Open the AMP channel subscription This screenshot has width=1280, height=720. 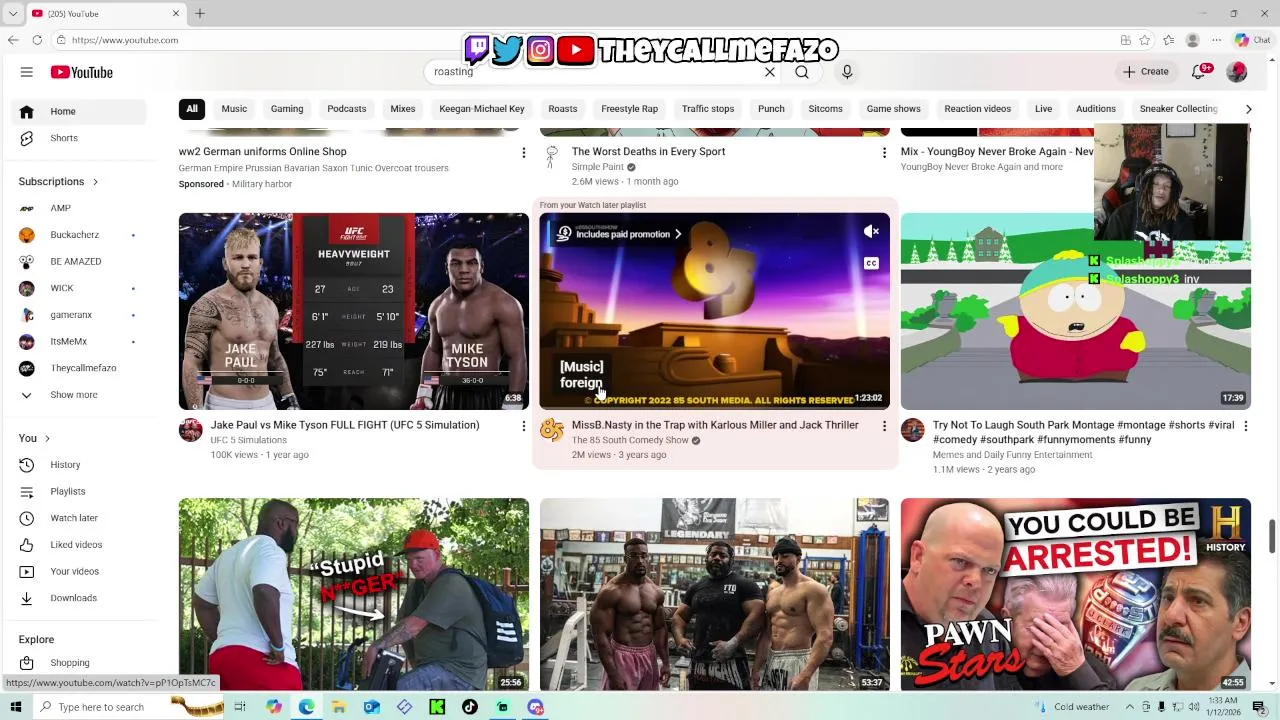click(x=80, y=208)
